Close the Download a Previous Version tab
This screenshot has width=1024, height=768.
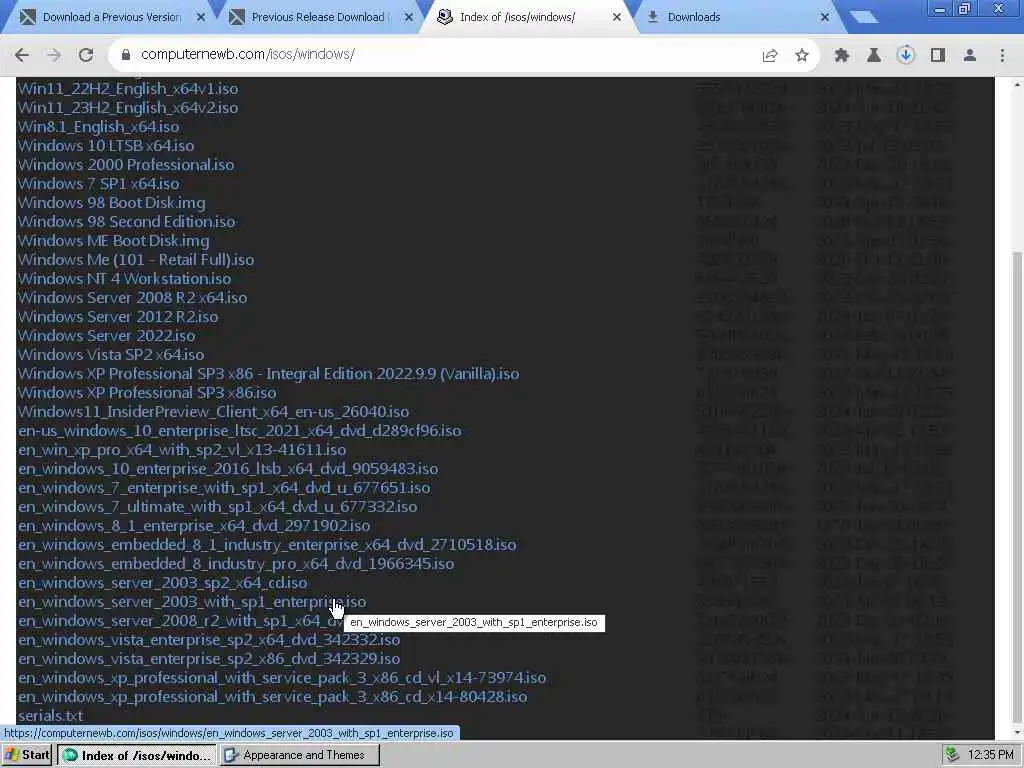point(201,17)
